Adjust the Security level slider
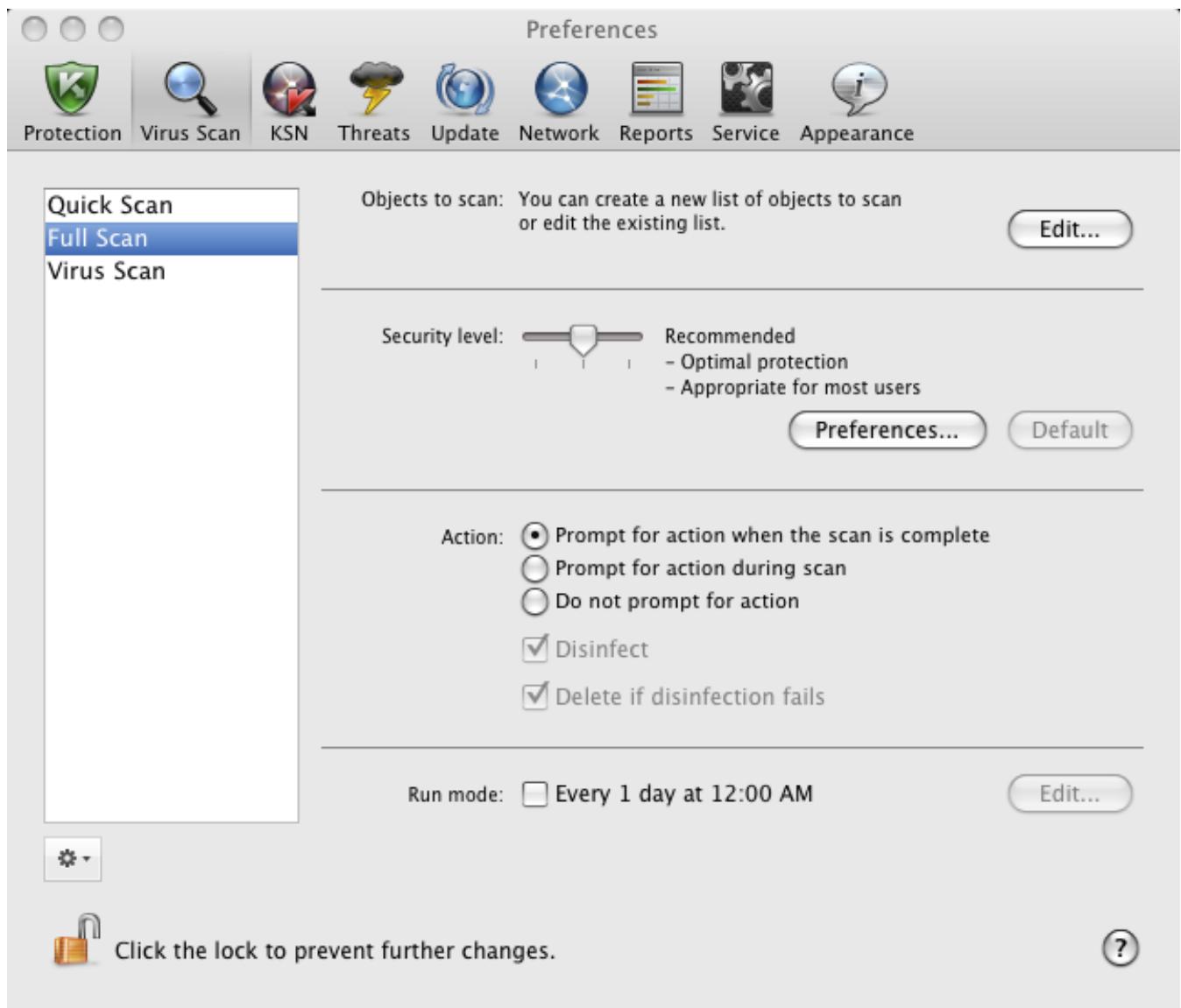The height and width of the screenshot is (1008, 1181). (584, 336)
